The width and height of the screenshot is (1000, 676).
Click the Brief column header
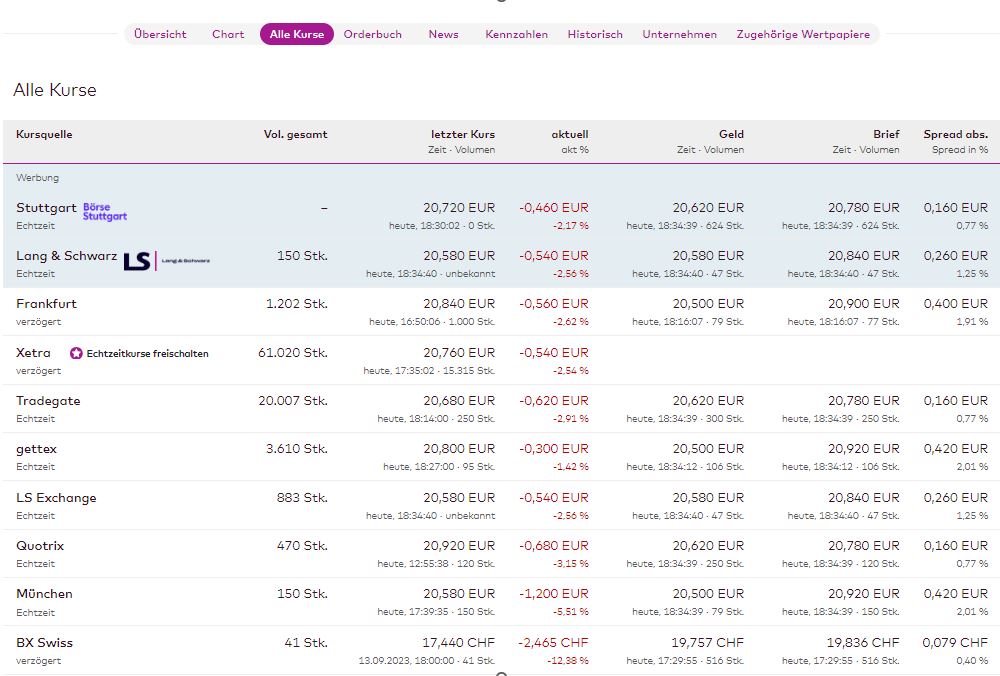pyautogui.click(x=886, y=135)
